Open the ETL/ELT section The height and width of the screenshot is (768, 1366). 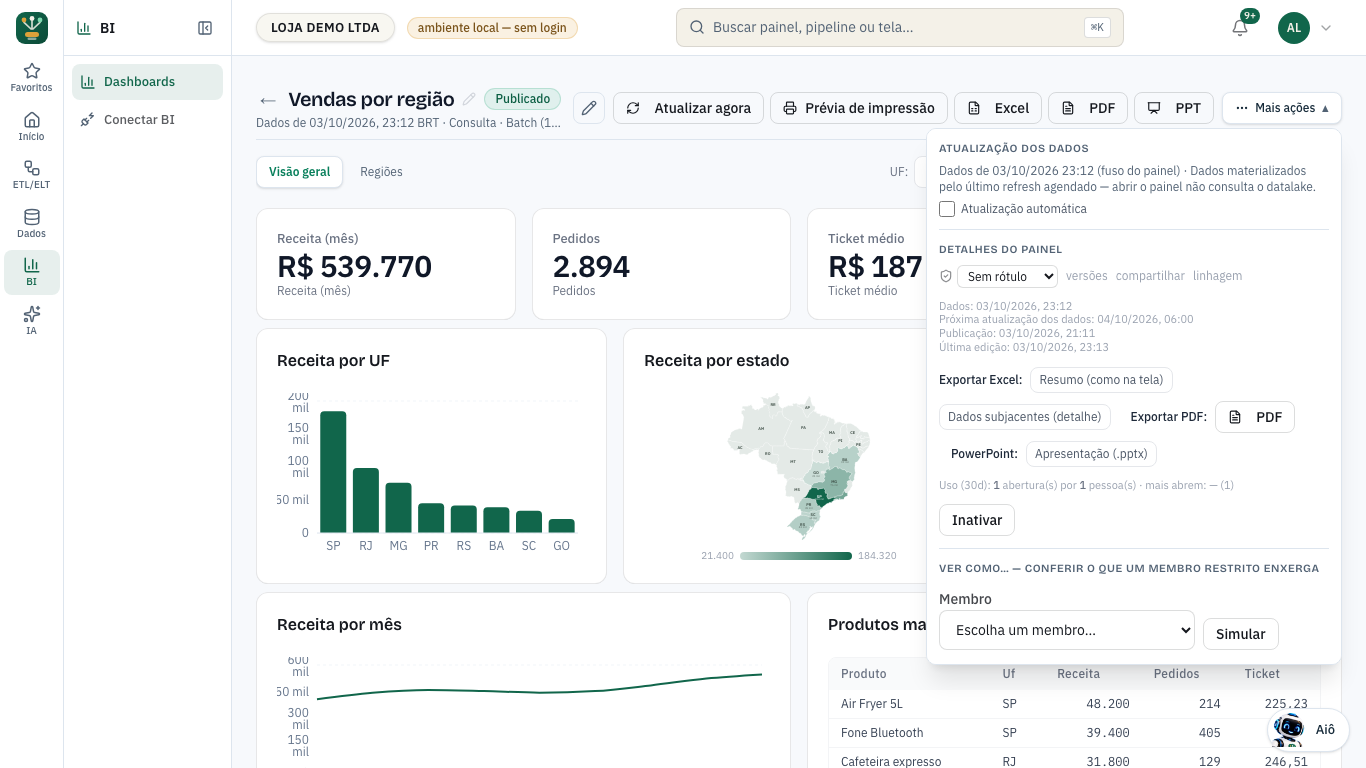point(32,175)
